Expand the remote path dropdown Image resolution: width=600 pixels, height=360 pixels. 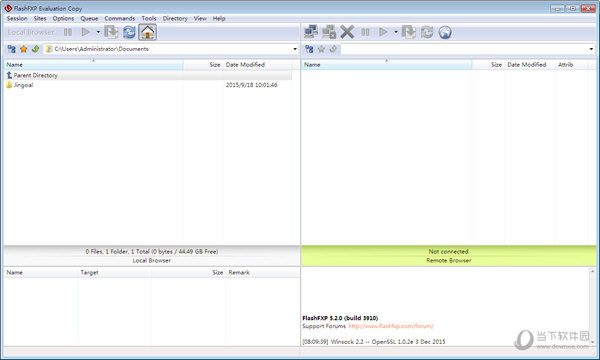[591, 49]
